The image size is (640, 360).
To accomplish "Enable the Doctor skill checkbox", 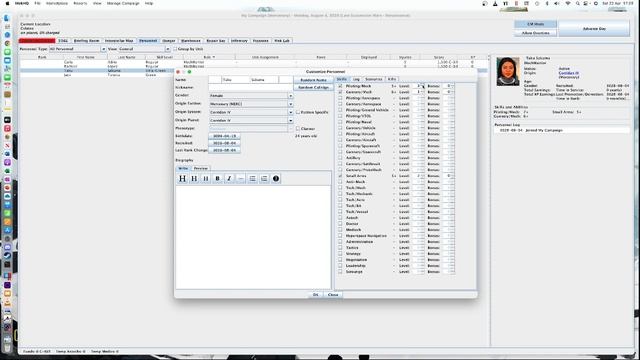I will [340, 224].
